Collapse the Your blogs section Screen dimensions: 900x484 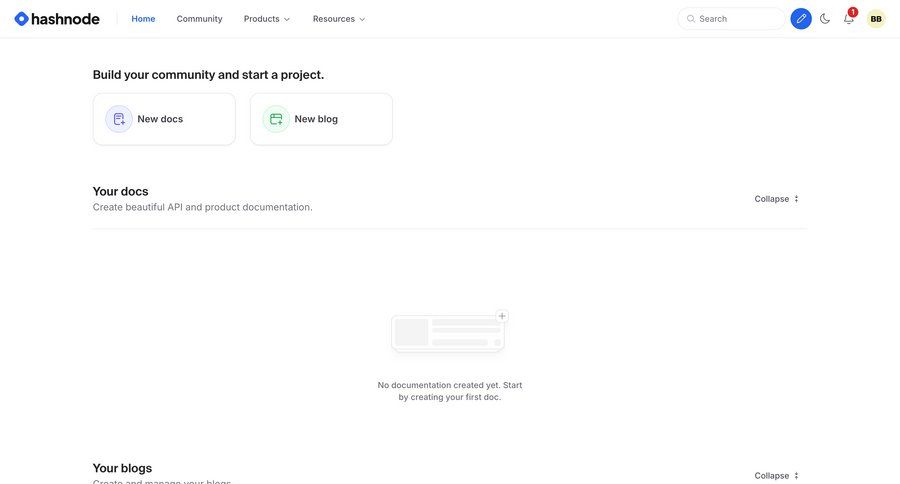point(776,475)
